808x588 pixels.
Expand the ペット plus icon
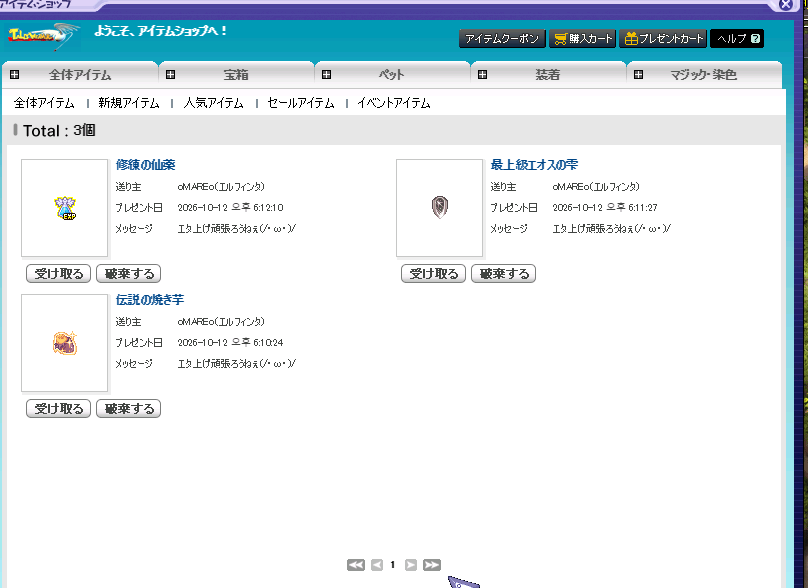click(327, 75)
